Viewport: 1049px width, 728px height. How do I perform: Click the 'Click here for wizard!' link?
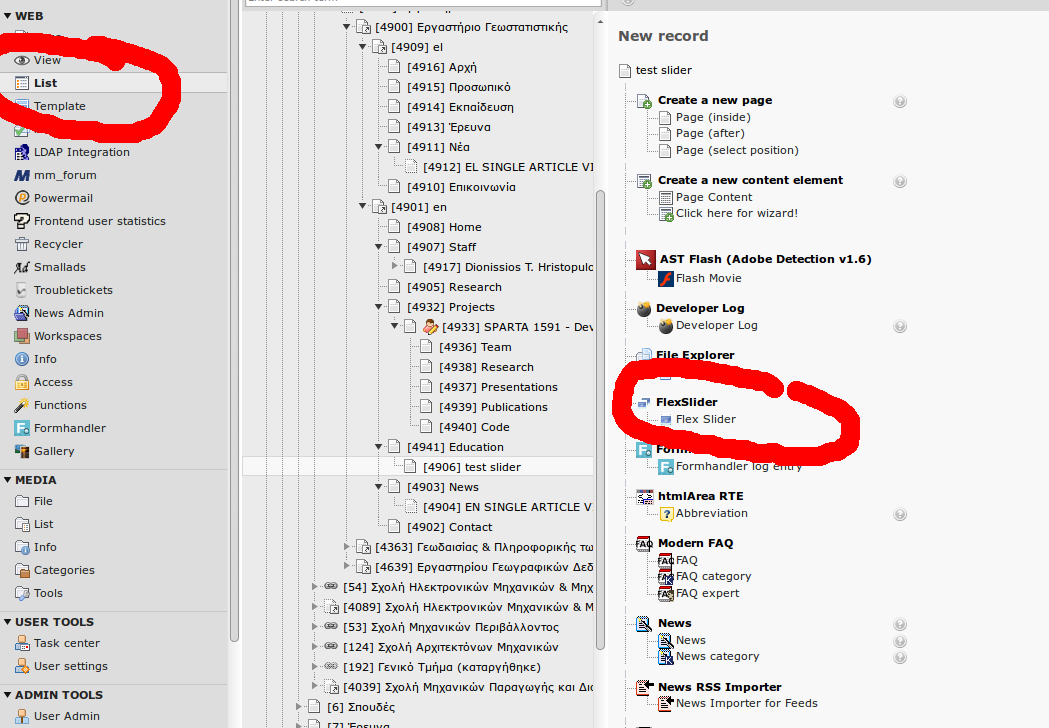736,213
